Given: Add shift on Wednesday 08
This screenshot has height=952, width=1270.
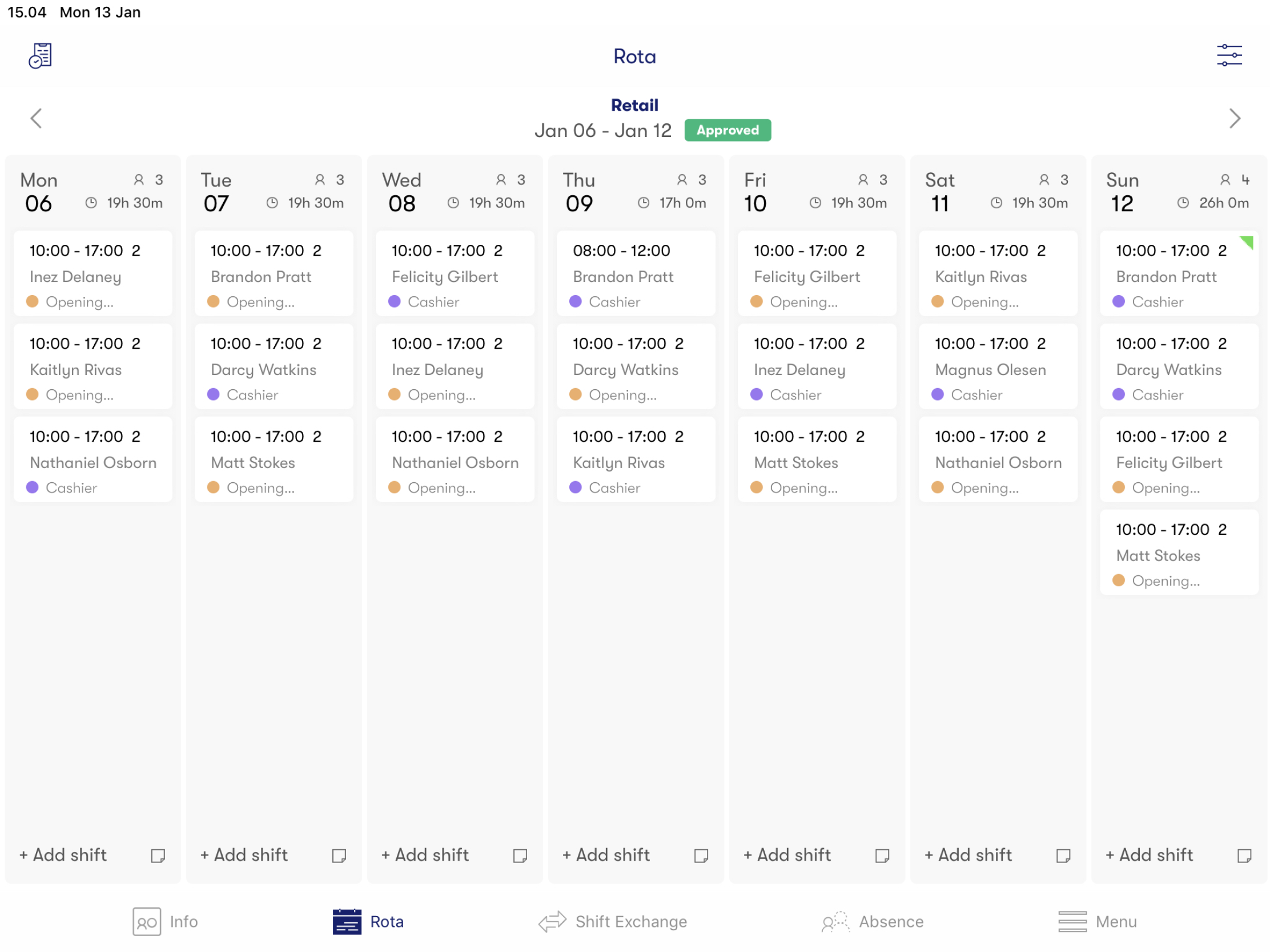Looking at the screenshot, I should point(425,855).
